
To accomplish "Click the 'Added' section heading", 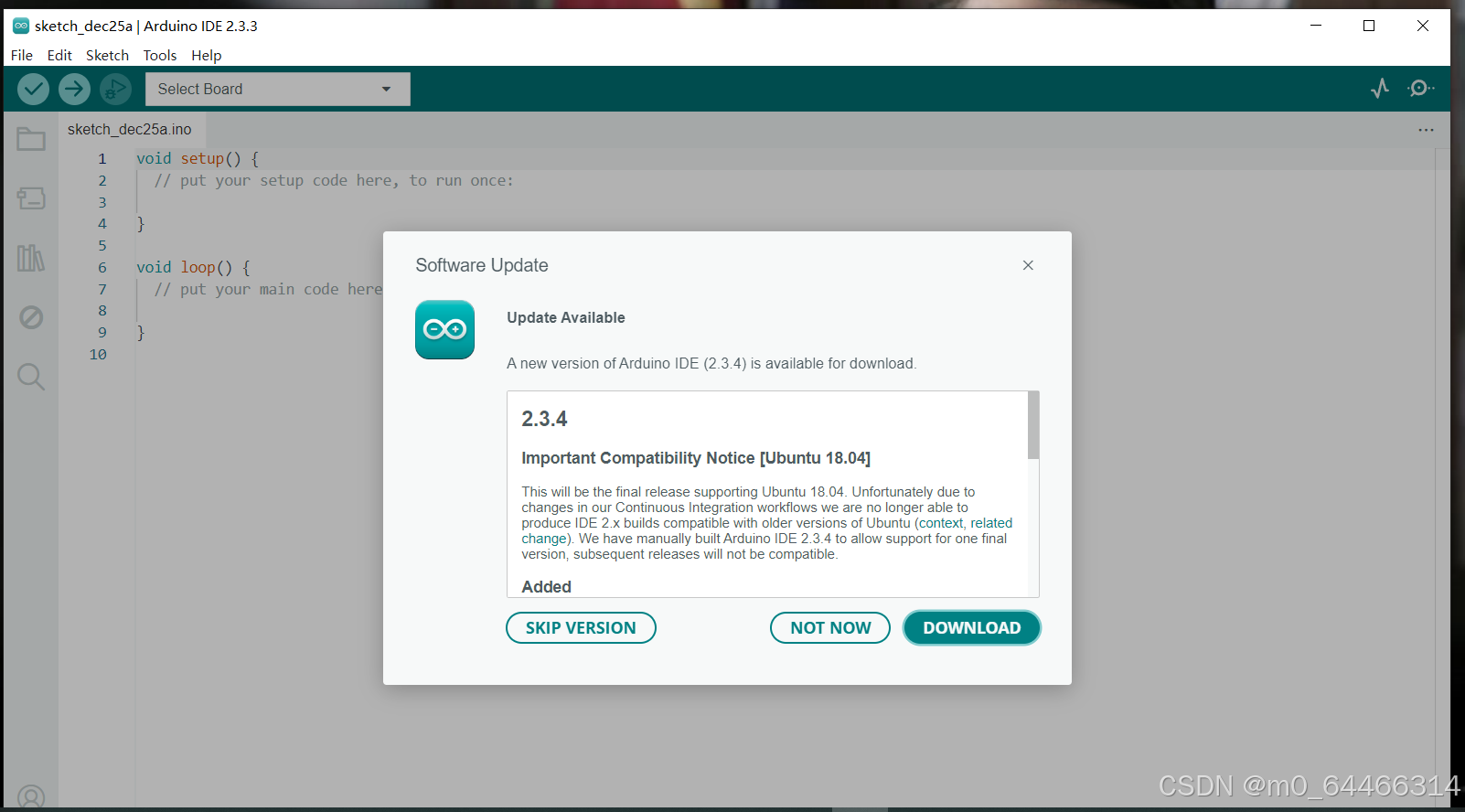I will 546,587.
